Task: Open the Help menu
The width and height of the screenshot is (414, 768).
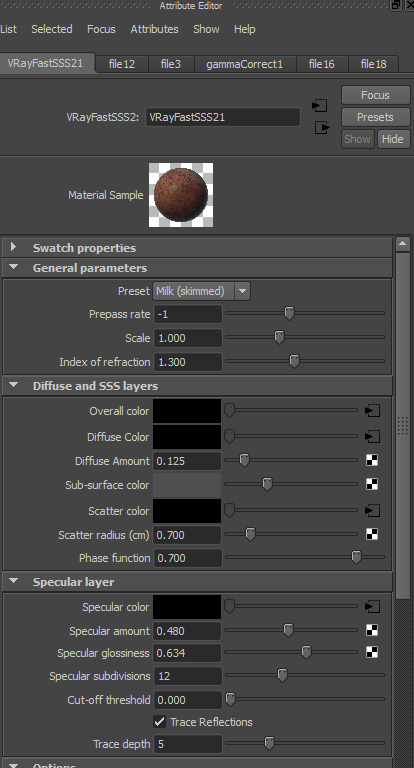Action: tap(244, 29)
